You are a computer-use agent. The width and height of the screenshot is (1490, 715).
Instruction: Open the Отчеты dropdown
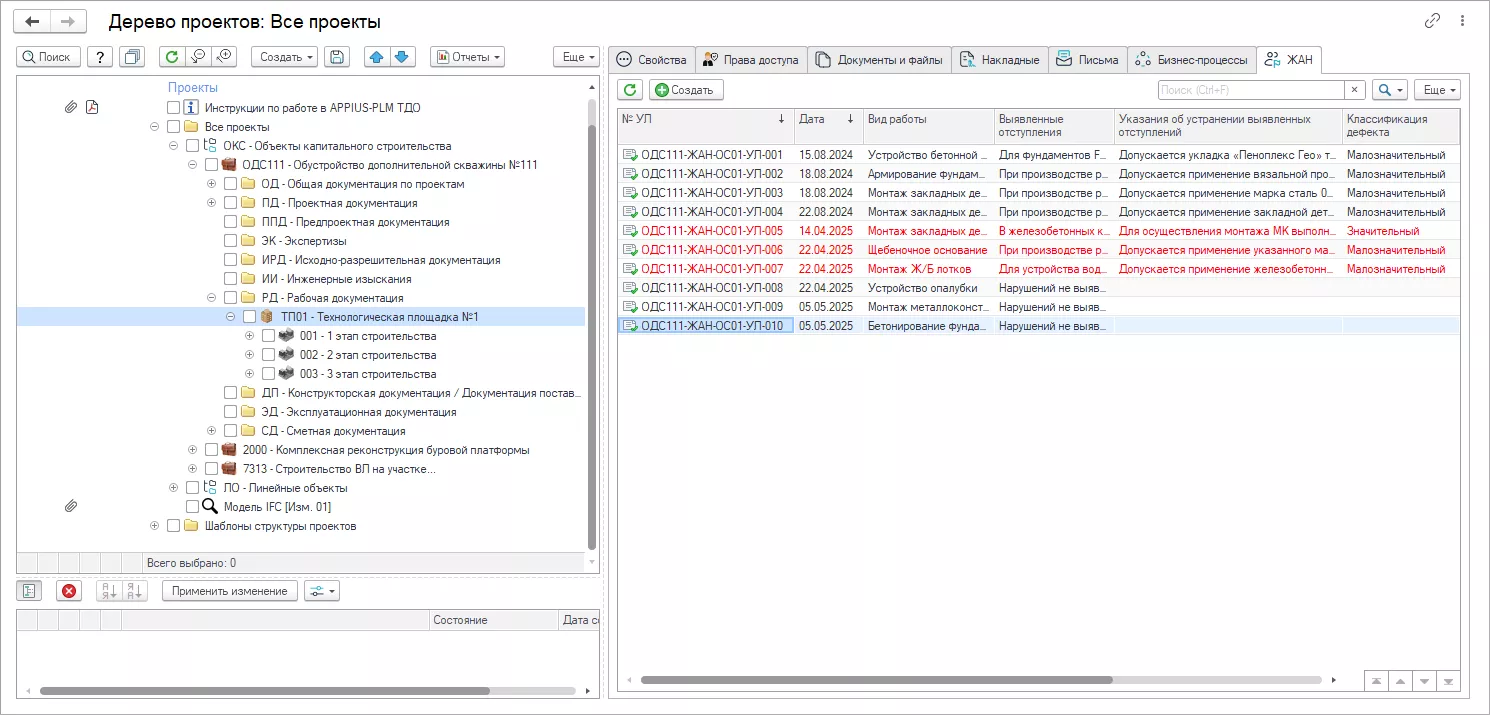[467, 57]
